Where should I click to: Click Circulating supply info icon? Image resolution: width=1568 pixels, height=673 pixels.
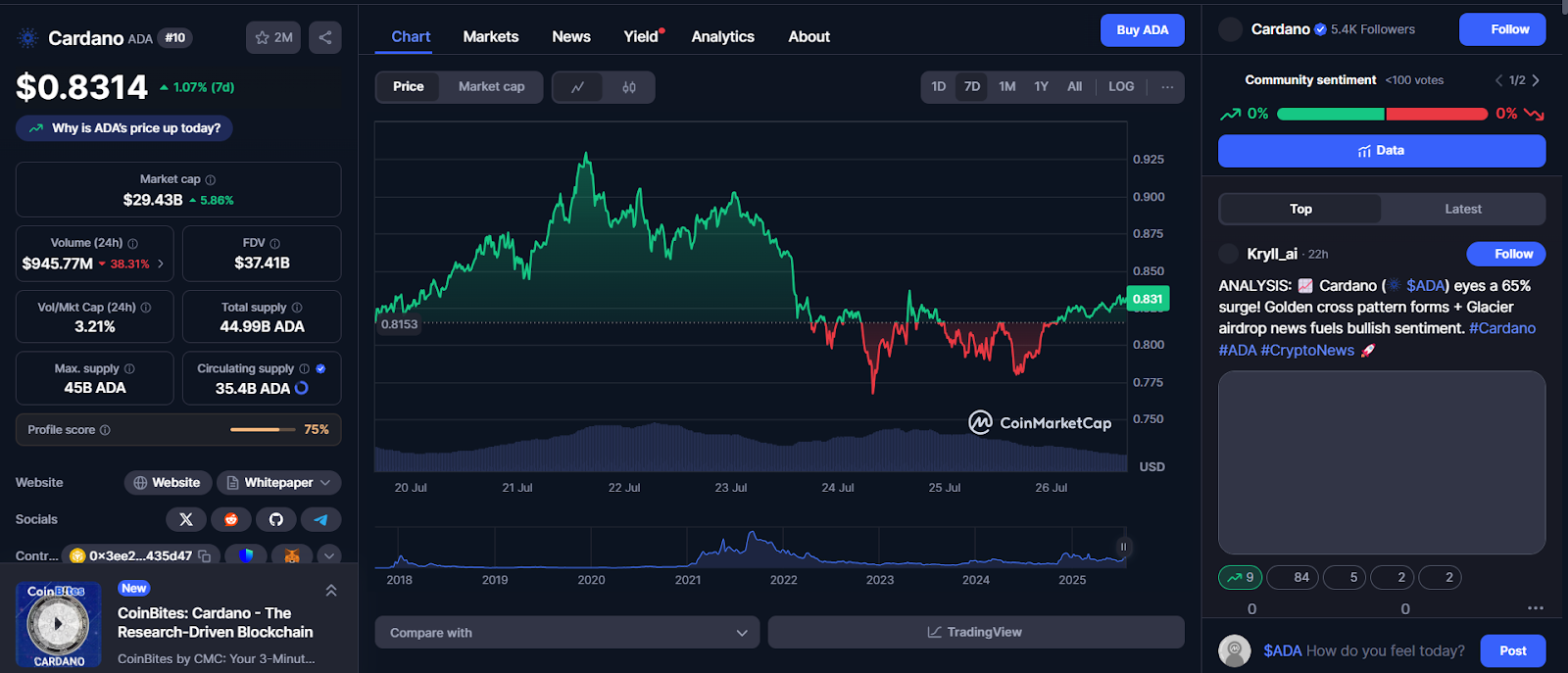304,369
